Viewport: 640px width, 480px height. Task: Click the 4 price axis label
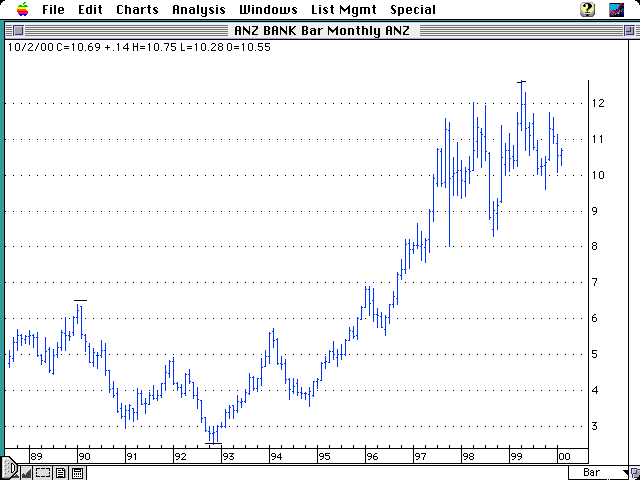595,390
